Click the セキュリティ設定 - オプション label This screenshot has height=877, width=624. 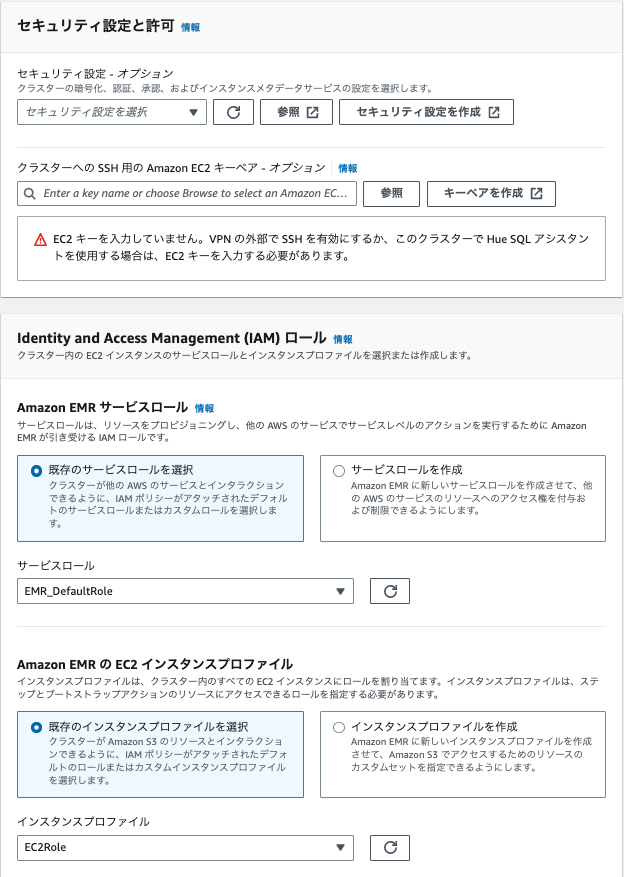pyautogui.click(x=96, y=73)
